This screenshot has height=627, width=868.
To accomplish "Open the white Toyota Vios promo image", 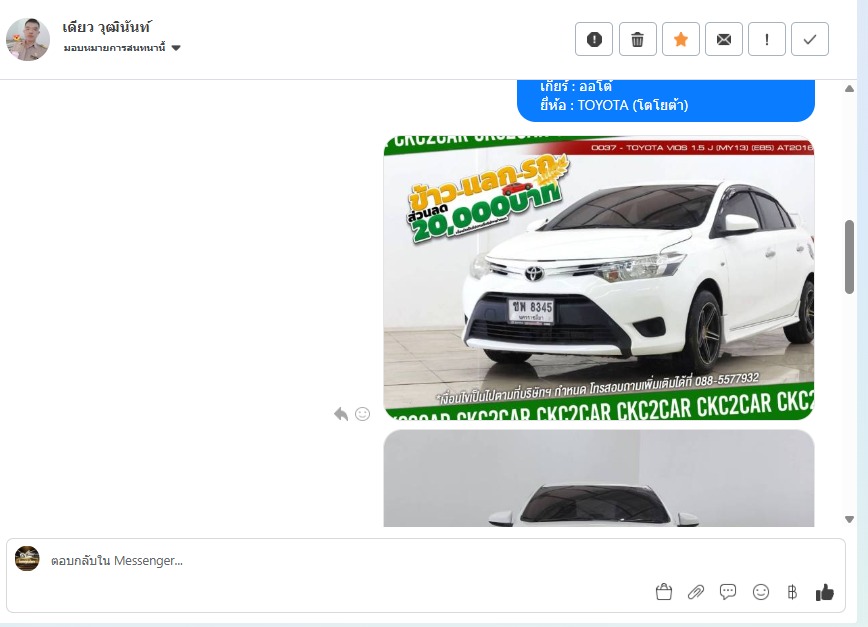I will pyautogui.click(x=598, y=277).
